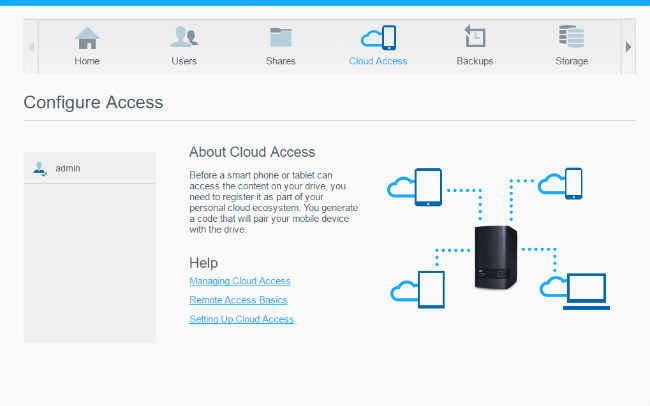Open the Backups clock icon
The height and width of the screenshot is (406, 650).
coord(475,36)
